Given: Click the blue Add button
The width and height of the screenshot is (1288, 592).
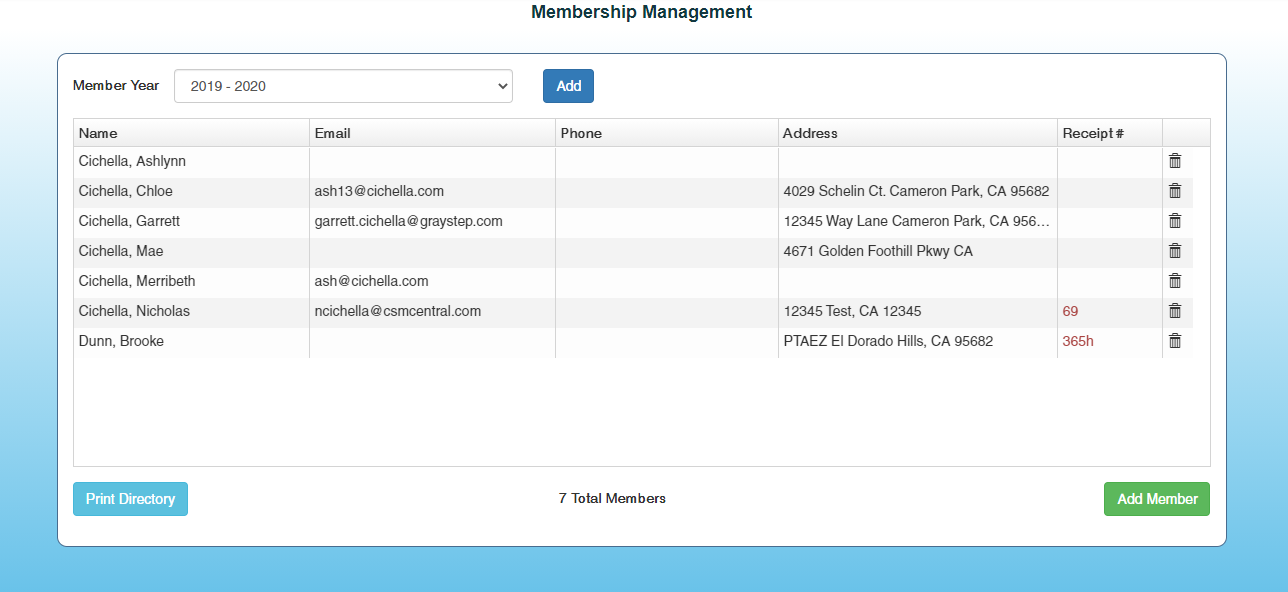Looking at the screenshot, I should click(568, 86).
